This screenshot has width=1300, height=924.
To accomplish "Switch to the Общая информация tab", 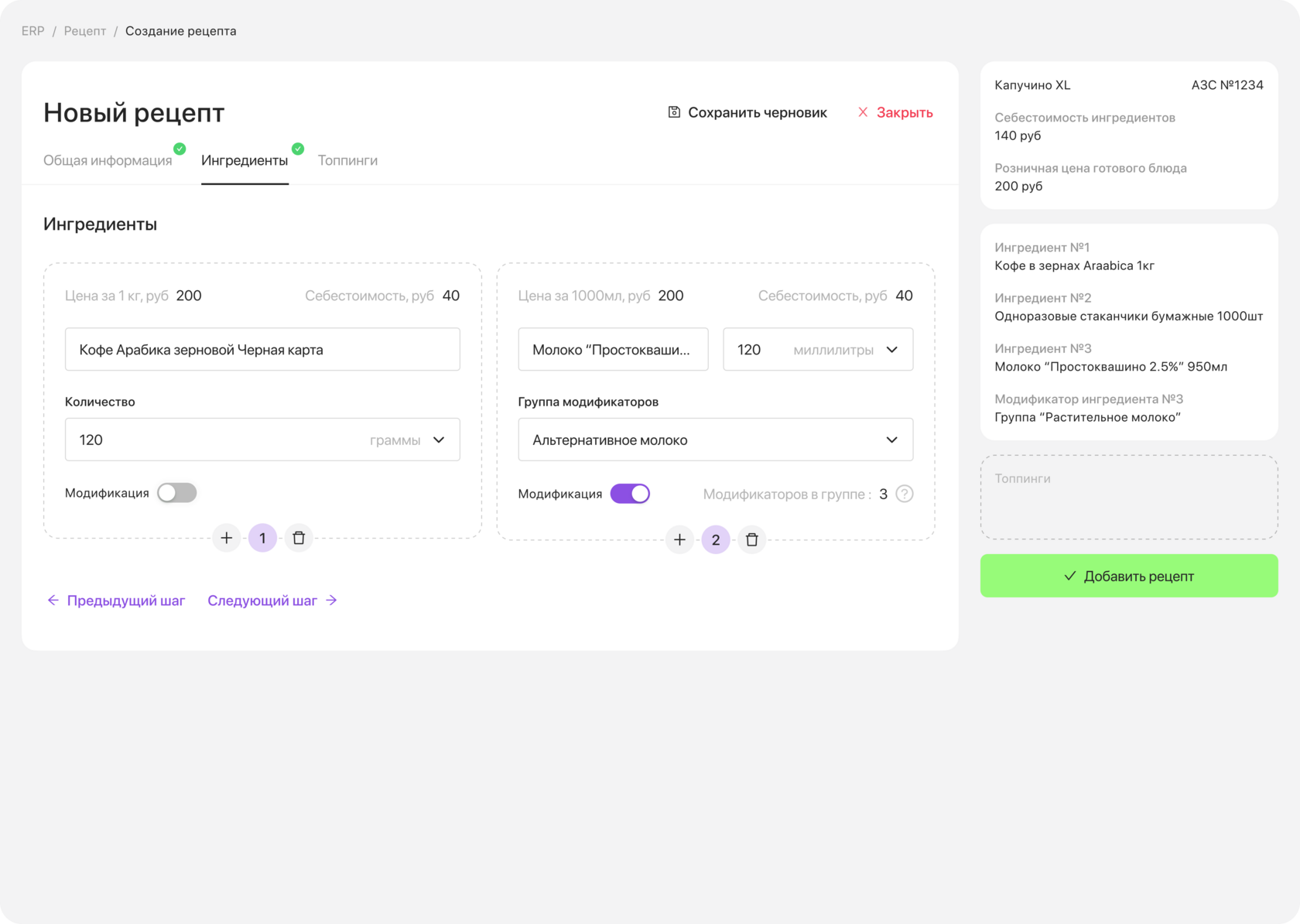I will [x=108, y=160].
